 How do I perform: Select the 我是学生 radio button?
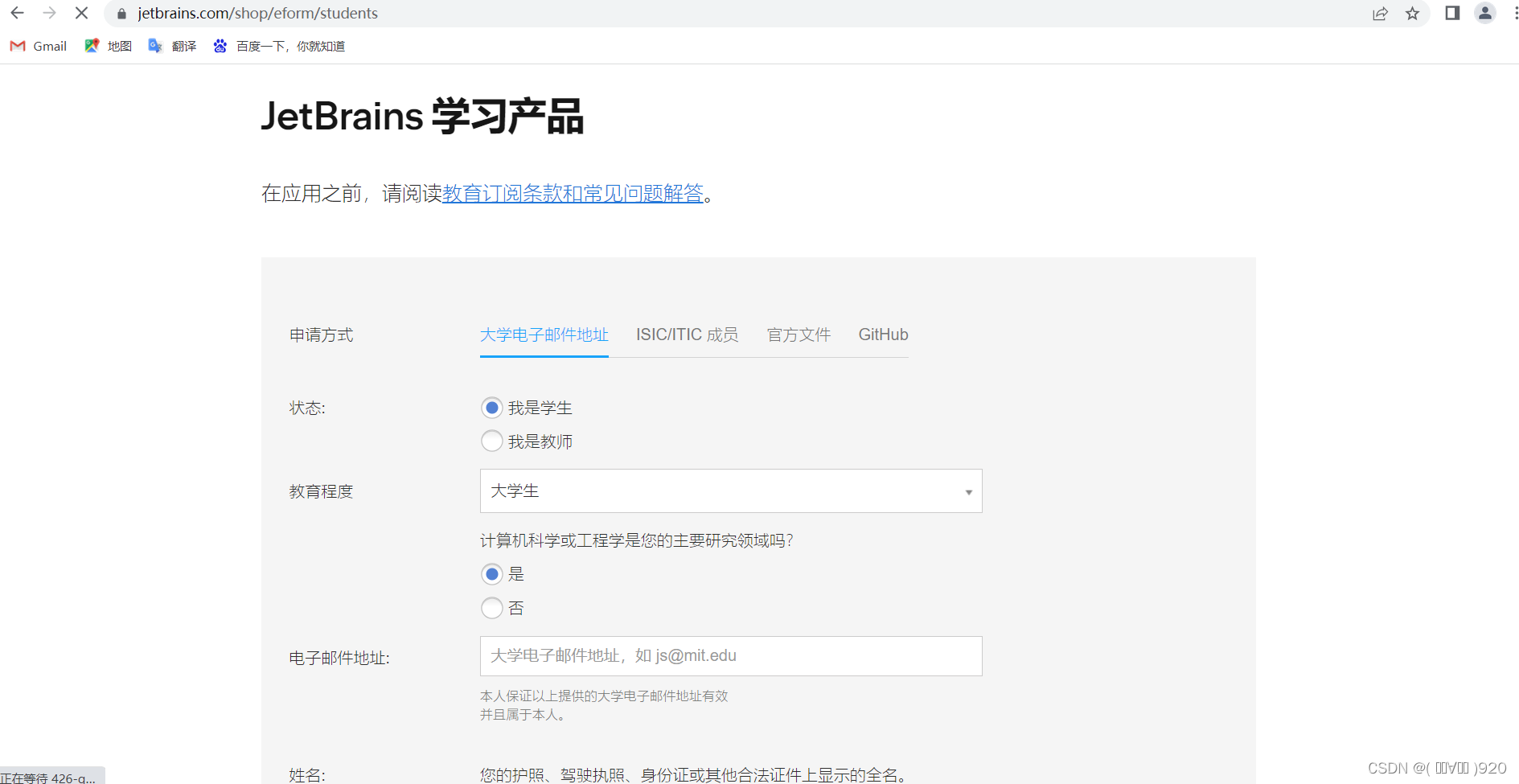click(492, 408)
